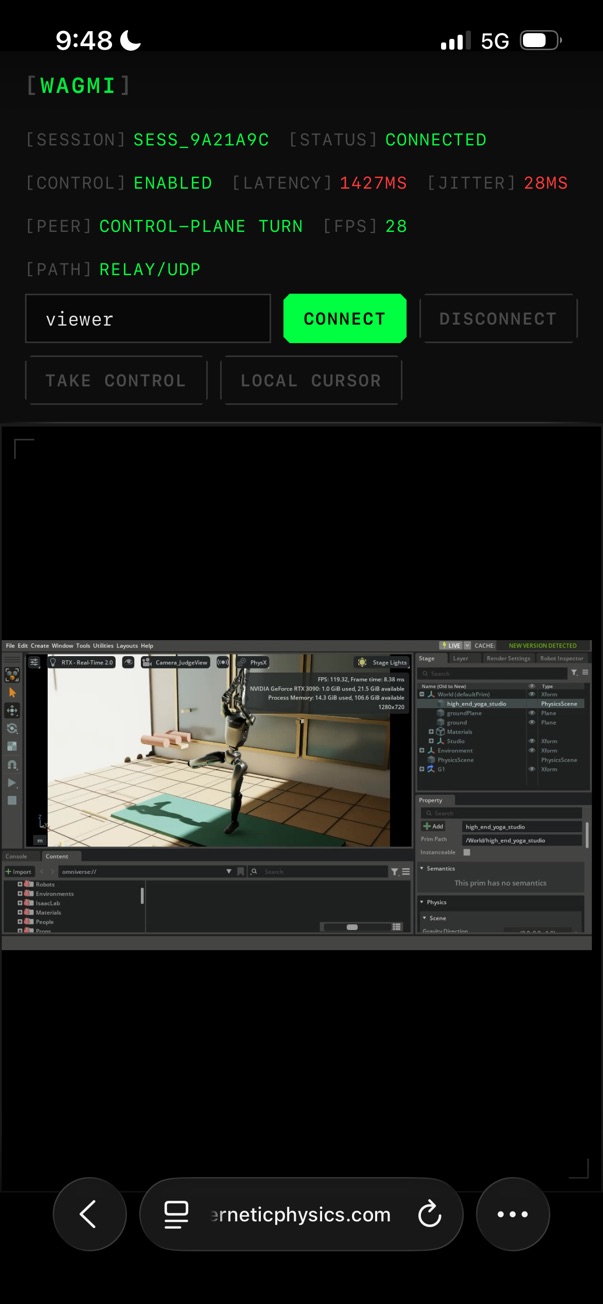Screen dimensions: 603x1304
Task: Open the RTX - Real-Time 2.0 renderer dropdown
Action: coord(82,662)
